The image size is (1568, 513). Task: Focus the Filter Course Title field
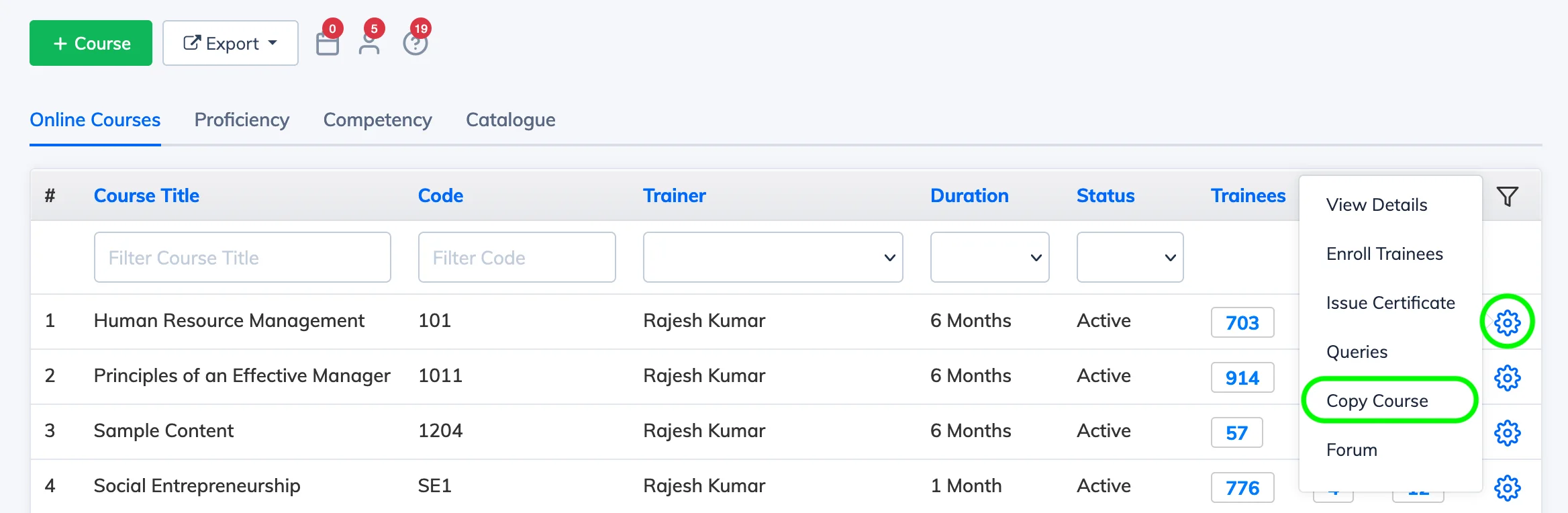point(242,257)
